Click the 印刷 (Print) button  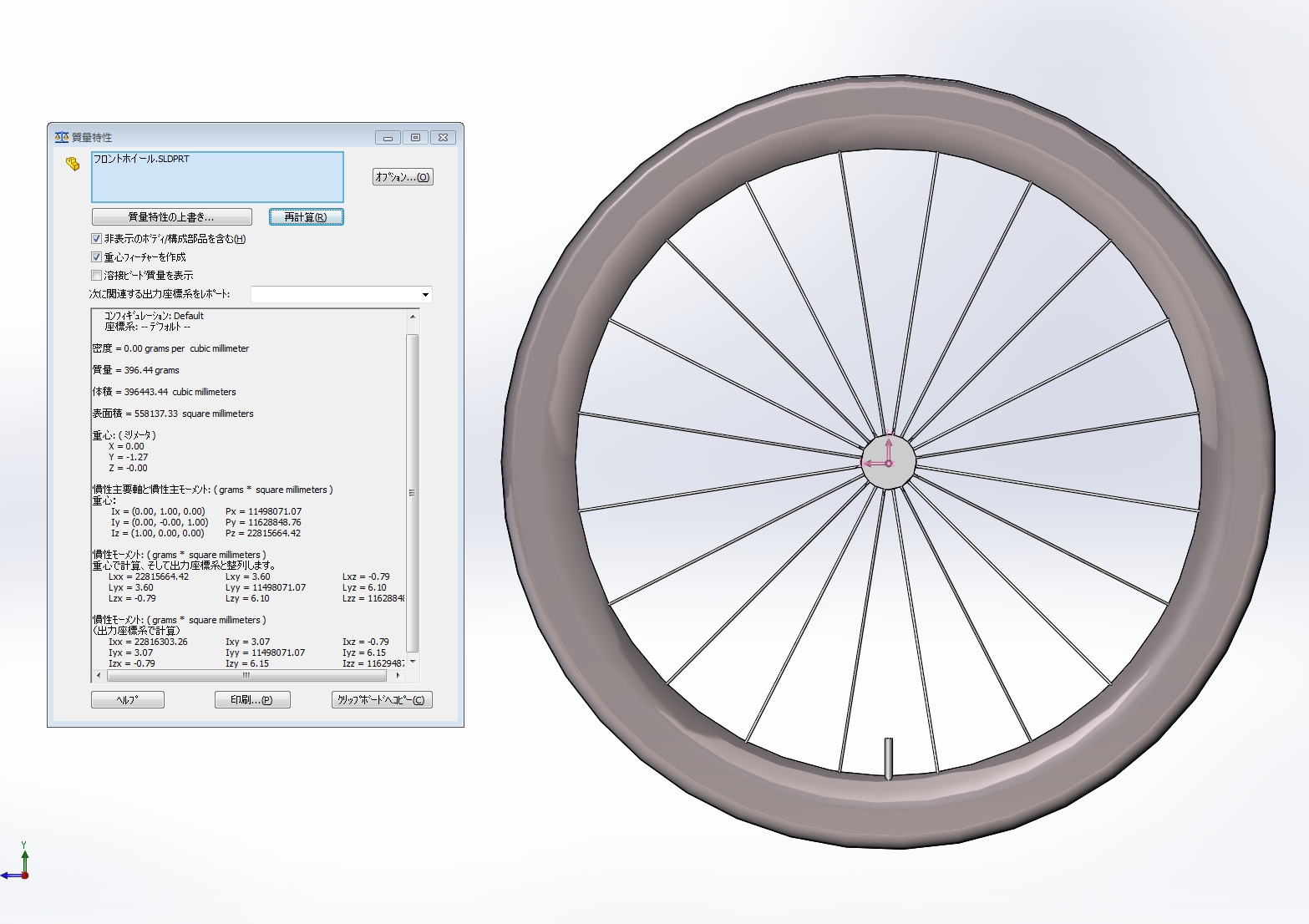252,700
